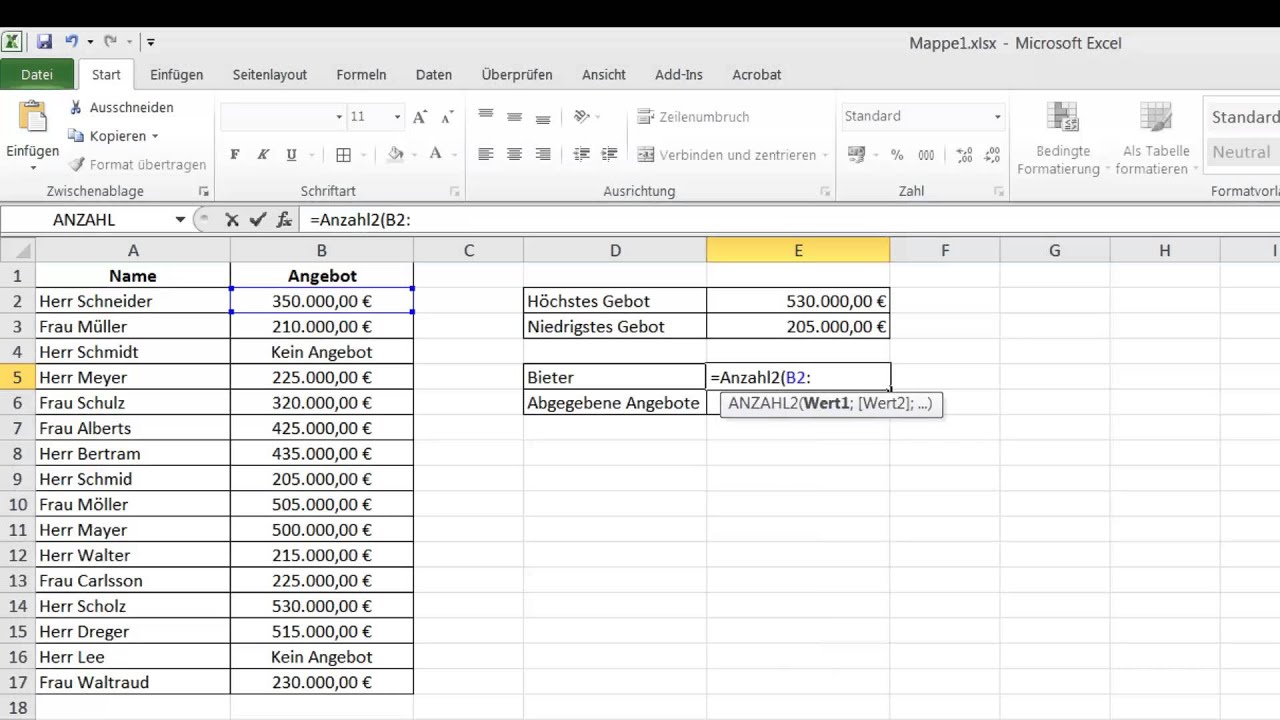Click Format übertragen paintbrush
Image resolution: width=1280 pixels, height=720 pixels.
(138, 164)
